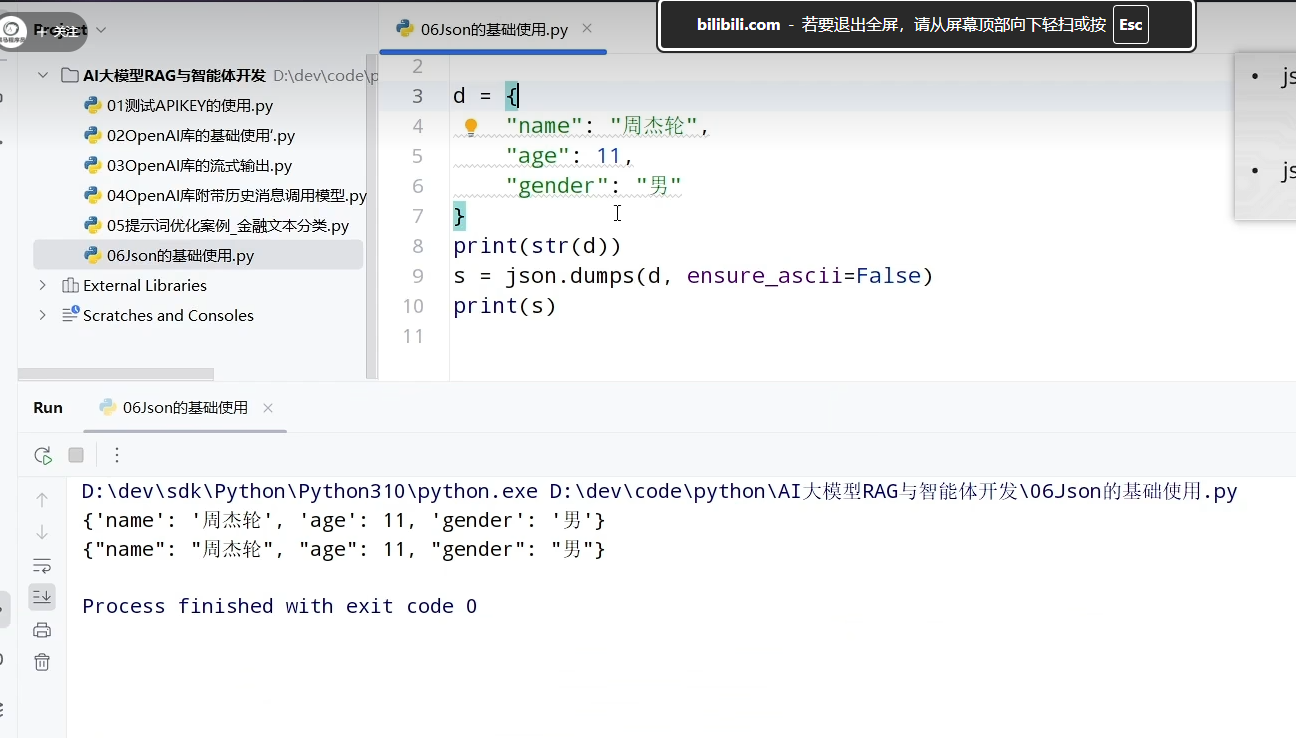Close the 06Json的基础使用.py editor tab
Screen dimensions: 1296x738
point(587,29)
